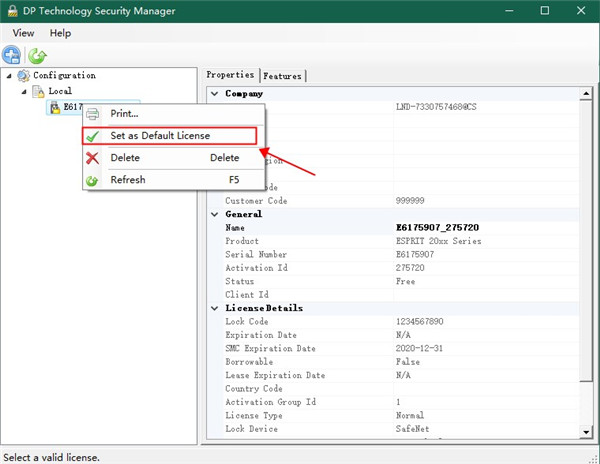
Task: Switch to the Features tab
Action: (282, 76)
